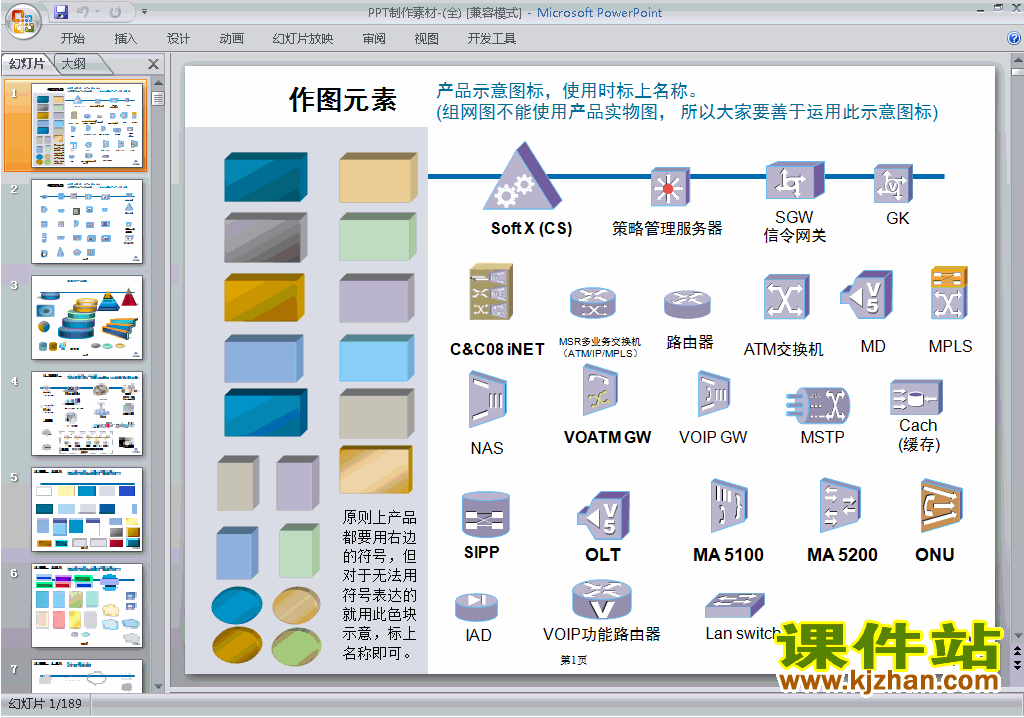Select the SIPP icon
1024x718 pixels.
pos(485,515)
